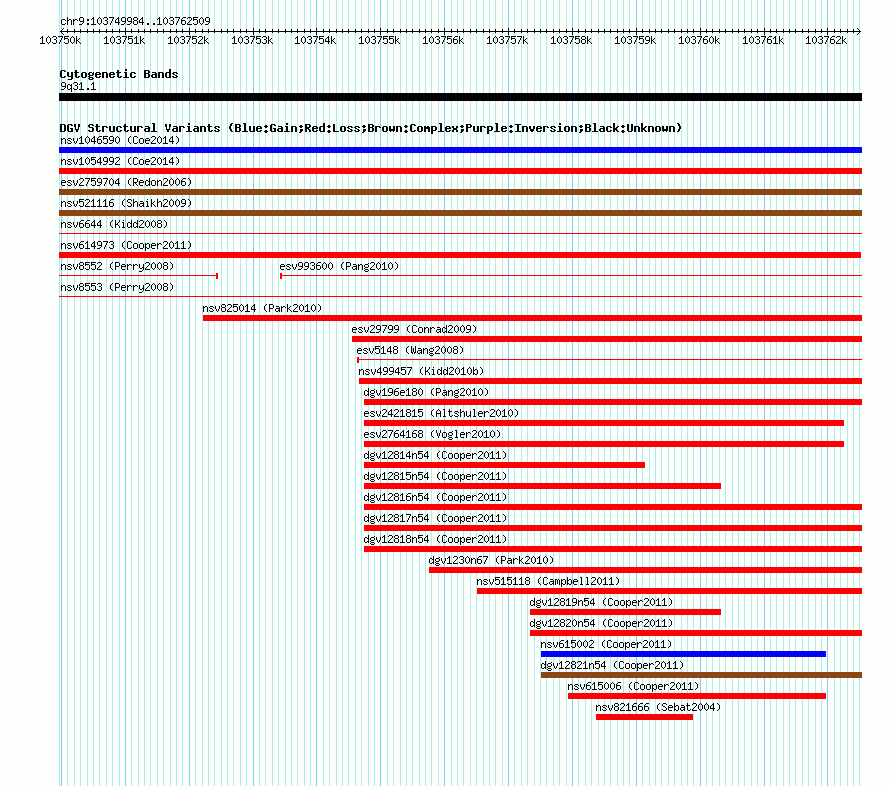Click the nsv6644 (Kidd2008) label
This screenshot has height=786, width=890.
[x=114, y=224]
